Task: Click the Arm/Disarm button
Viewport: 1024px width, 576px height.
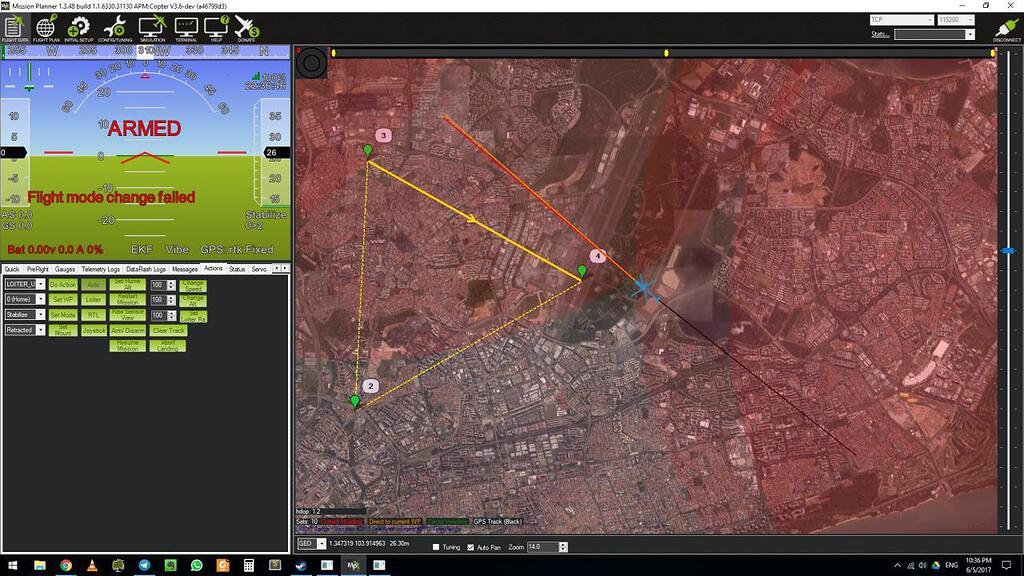Action: (127, 329)
